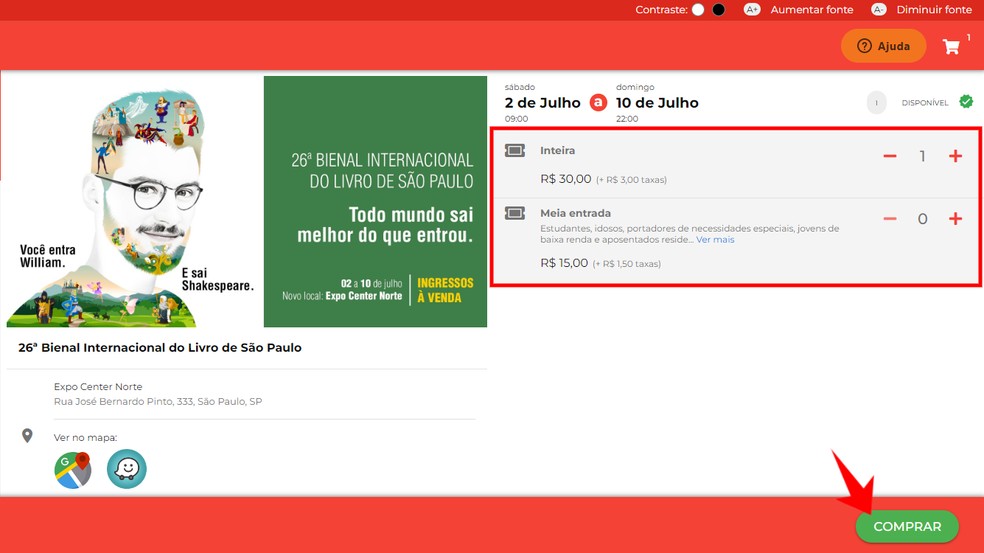Decrease Meia entrada ticket quantity

tap(890, 218)
